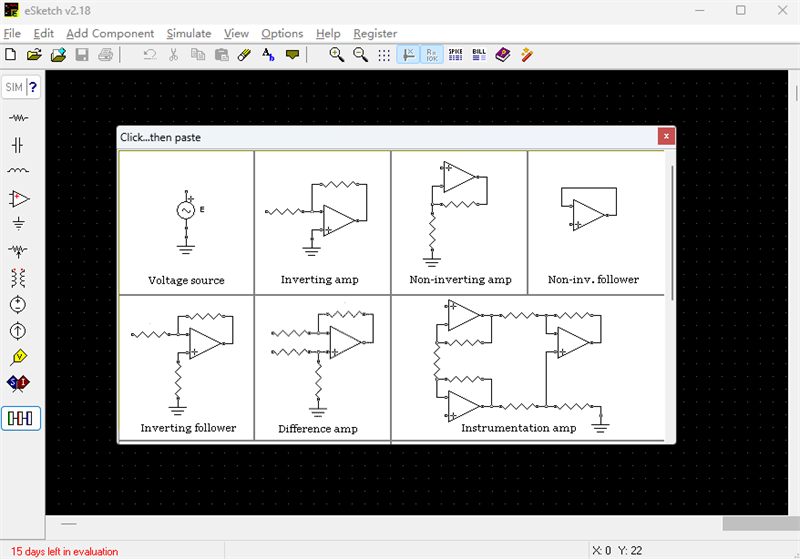The width and height of the screenshot is (800, 559).
Task: Toggle the dotted grid display
Action: click(x=384, y=55)
